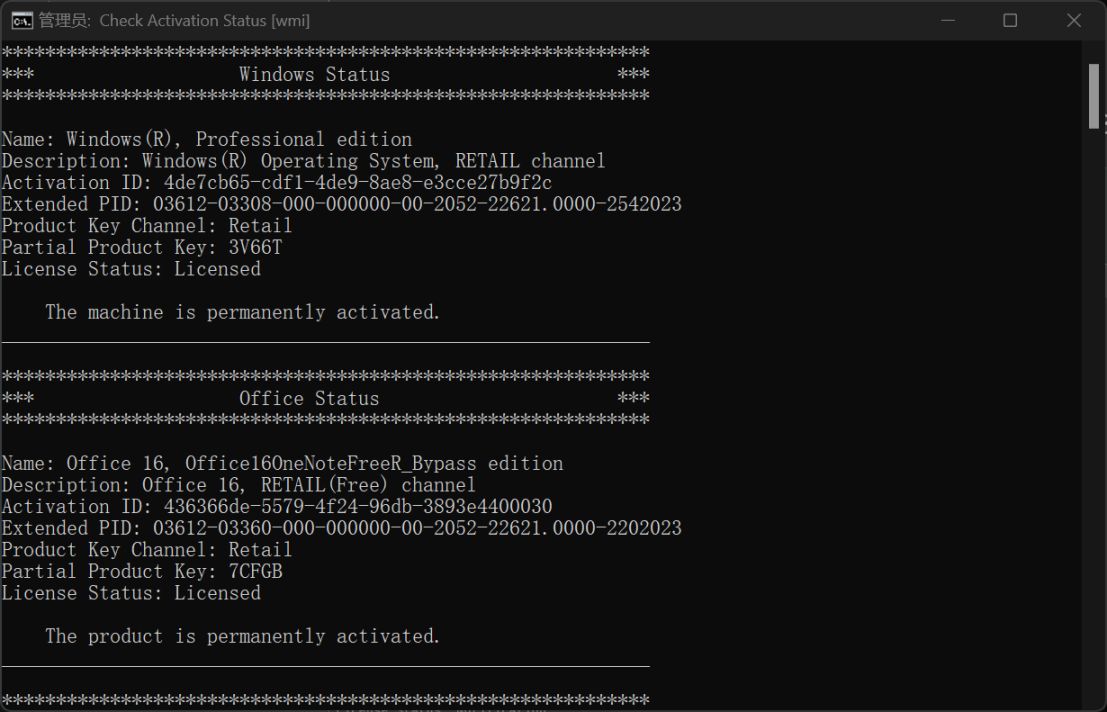Click the Windows Extended PID line
The width and height of the screenshot is (1107, 712).
tap(341, 204)
